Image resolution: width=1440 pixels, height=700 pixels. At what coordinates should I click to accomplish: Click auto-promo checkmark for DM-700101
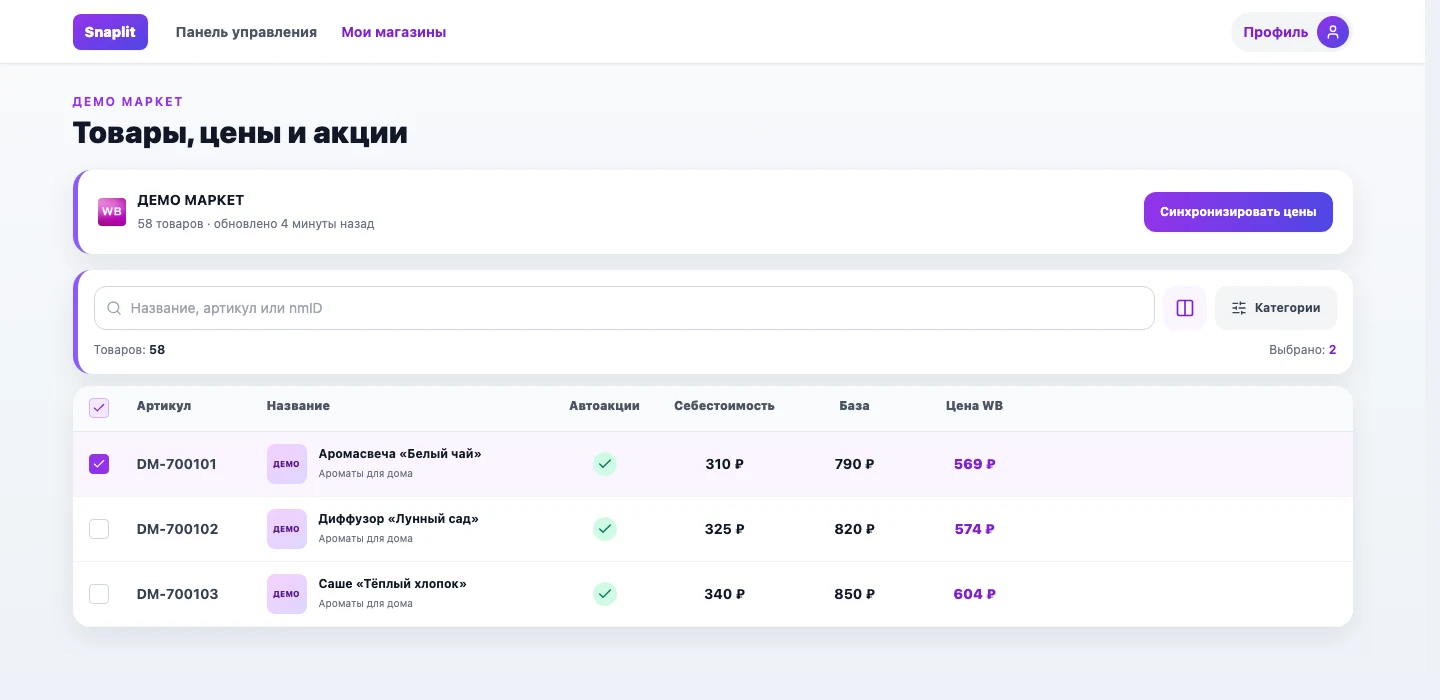604,464
